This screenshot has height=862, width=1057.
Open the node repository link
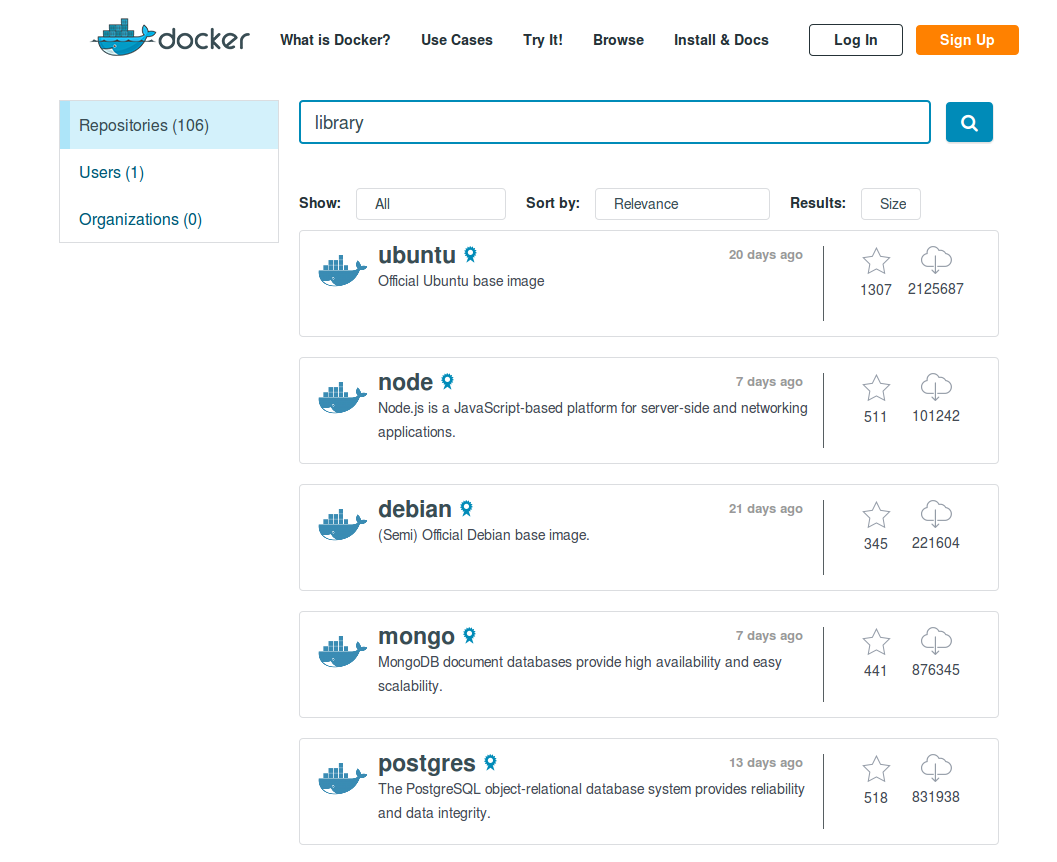pos(405,382)
